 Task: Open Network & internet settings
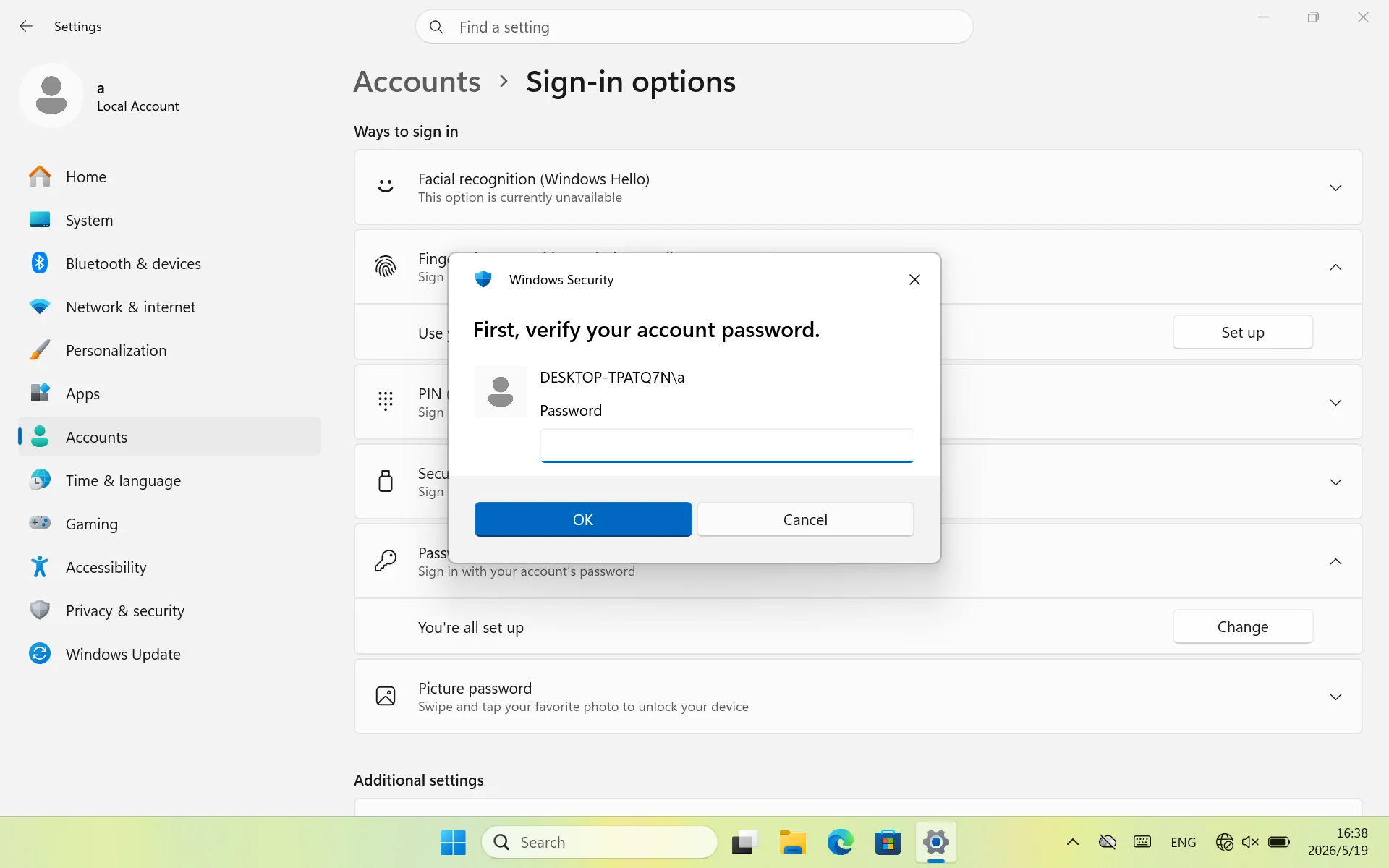[x=169, y=307]
